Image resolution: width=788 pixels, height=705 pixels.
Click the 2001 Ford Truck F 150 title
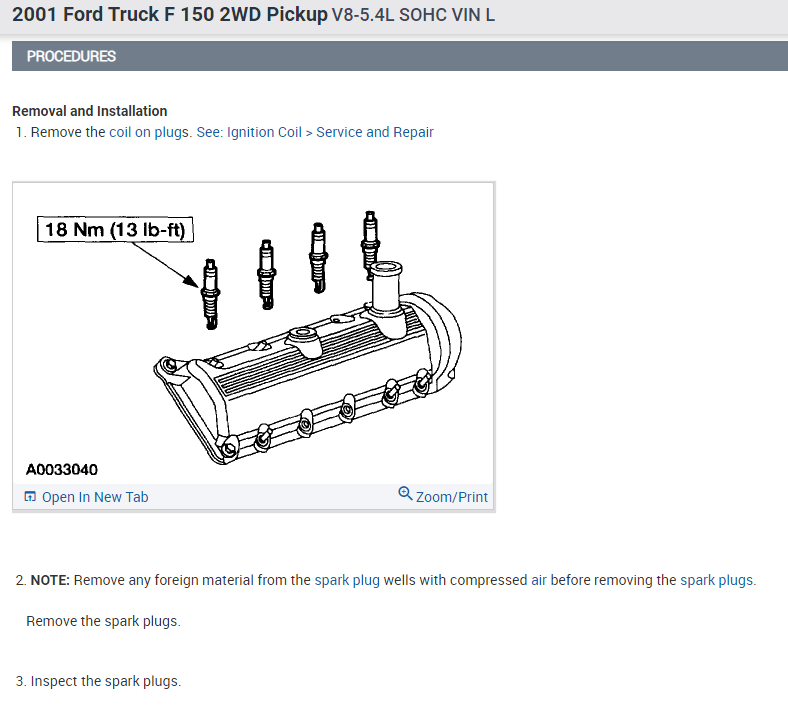tap(169, 16)
